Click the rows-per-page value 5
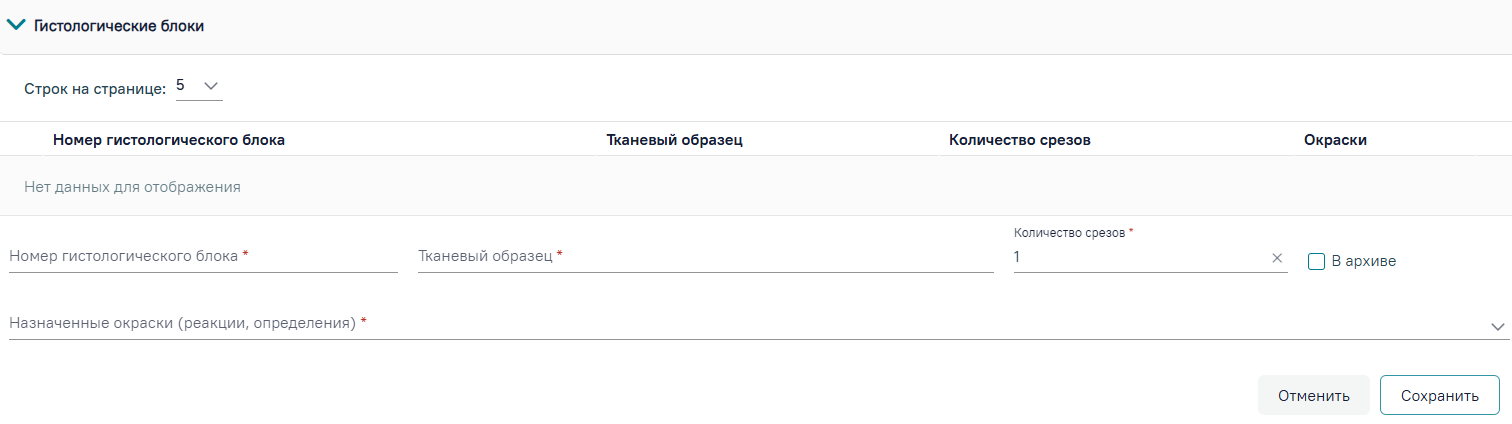This screenshot has width=1512, height=424. click(181, 86)
